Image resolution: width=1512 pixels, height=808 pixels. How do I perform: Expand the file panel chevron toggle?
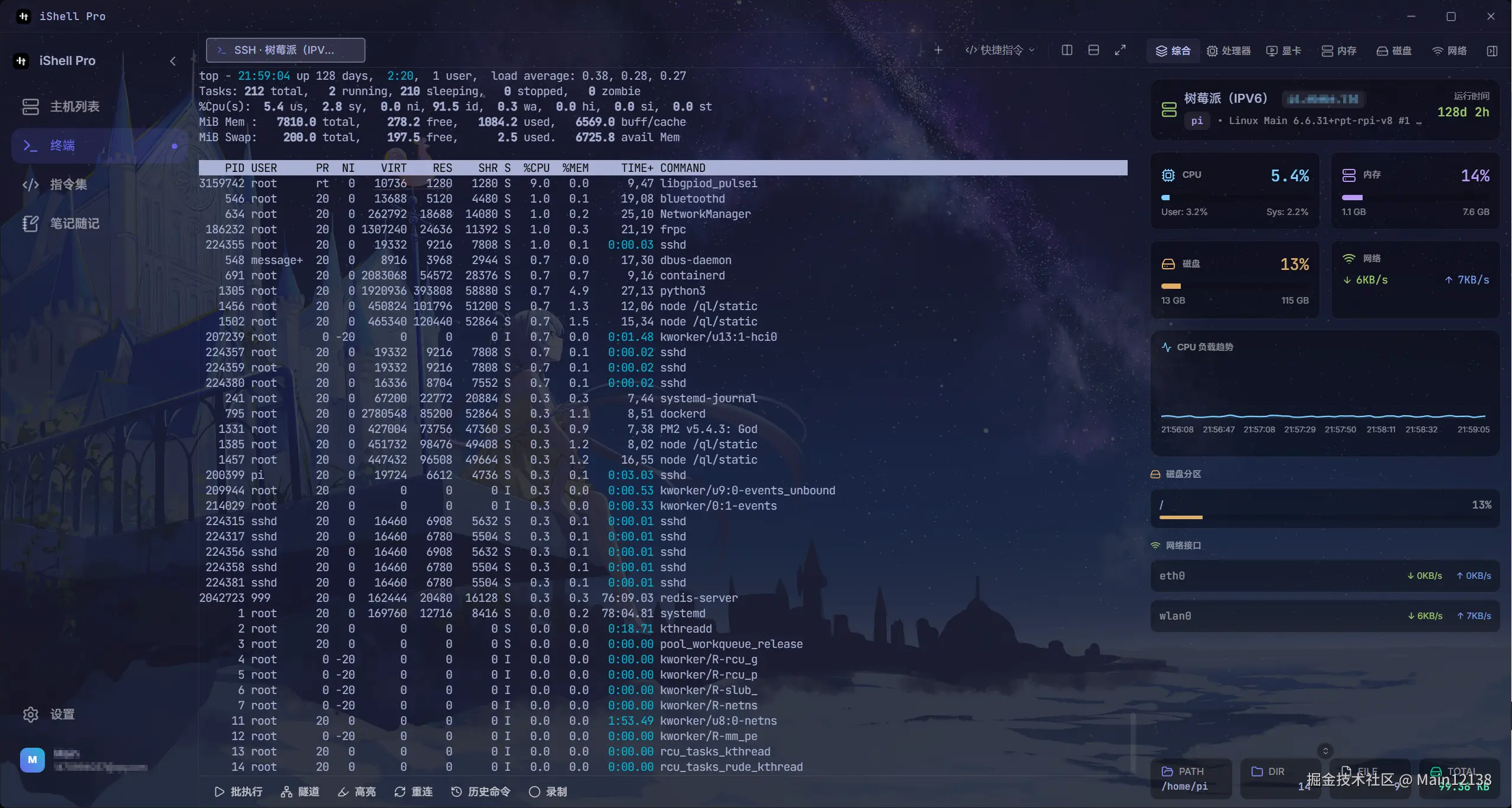click(1325, 751)
